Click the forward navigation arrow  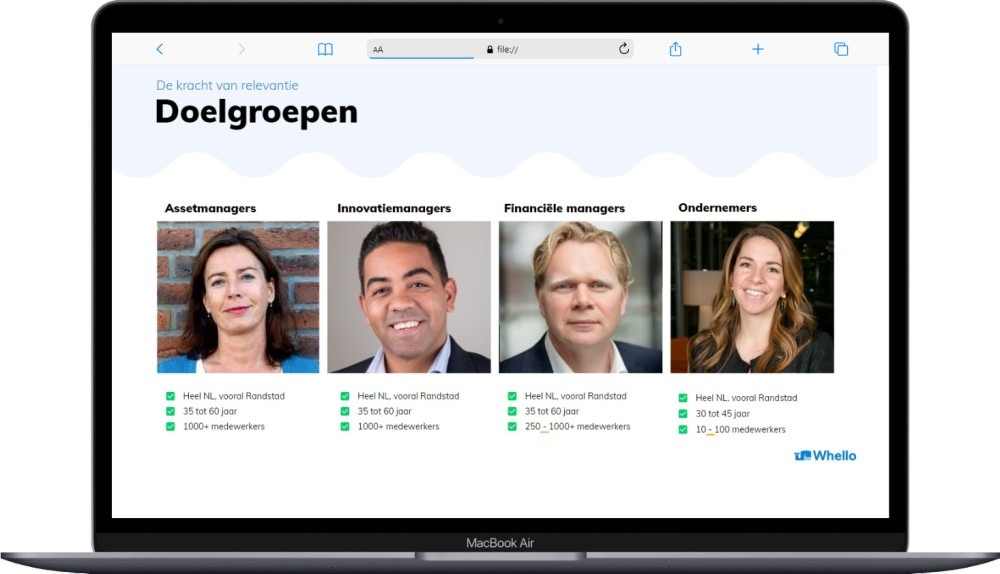pyautogui.click(x=241, y=49)
